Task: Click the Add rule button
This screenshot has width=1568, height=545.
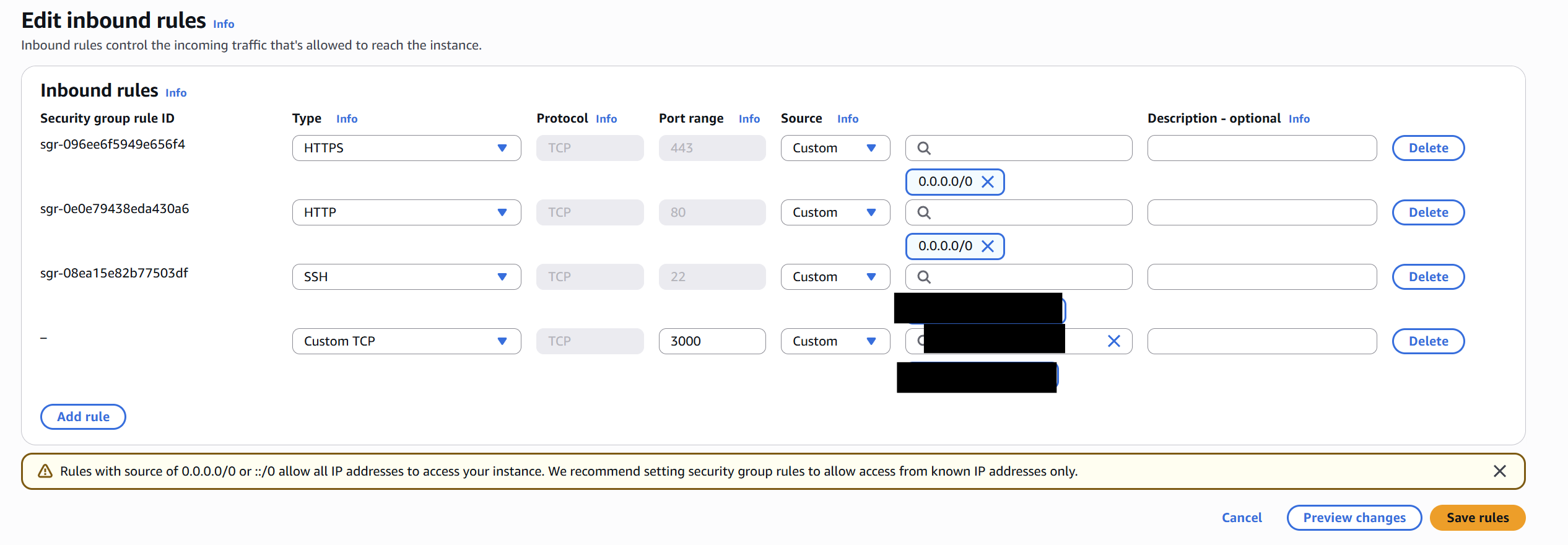Action: (83, 417)
